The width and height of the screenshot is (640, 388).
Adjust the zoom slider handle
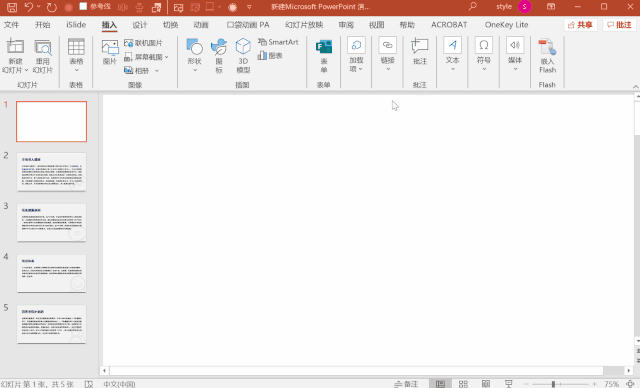[x=553, y=384]
